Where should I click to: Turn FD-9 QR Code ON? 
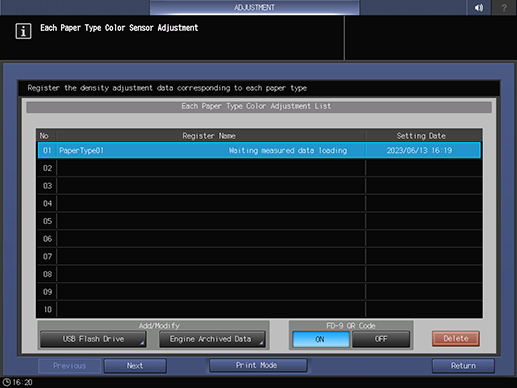pyautogui.click(x=321, y=339)
